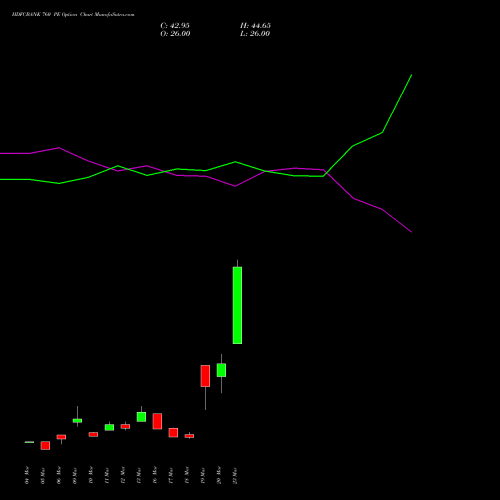Click the green candle body for 11 Mar
500x500 pixels.
click(x=109, y=427)
